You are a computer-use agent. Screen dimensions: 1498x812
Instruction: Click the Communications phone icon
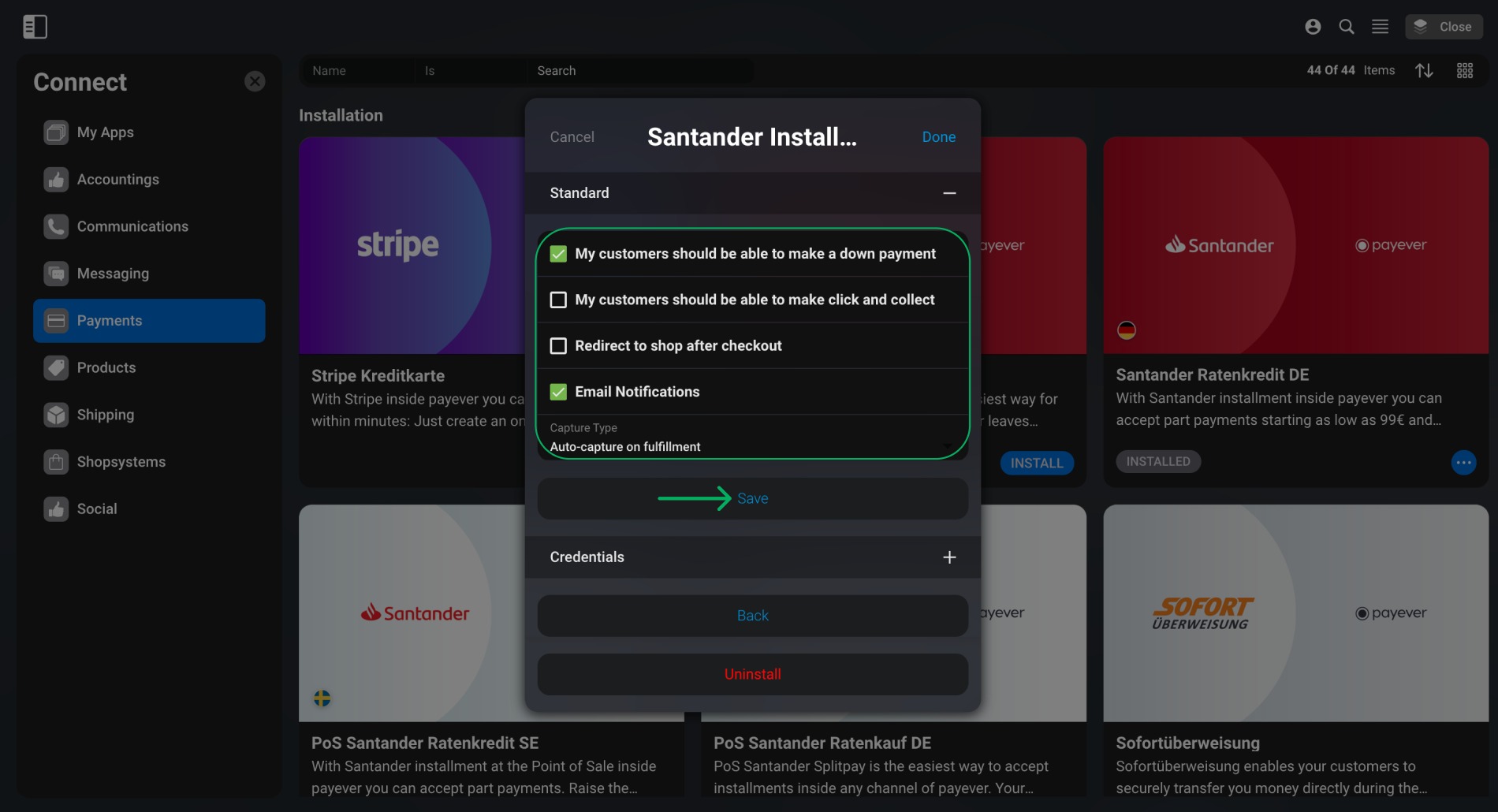[x=56, y=226]
